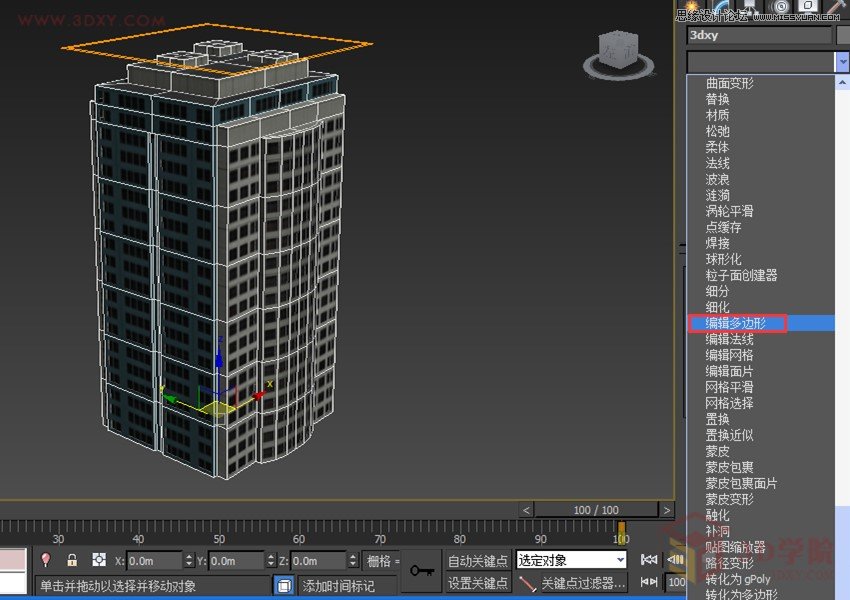850x600 pixels.
Task: Click the X coordinate input field
Action: (x=154, y=561)
